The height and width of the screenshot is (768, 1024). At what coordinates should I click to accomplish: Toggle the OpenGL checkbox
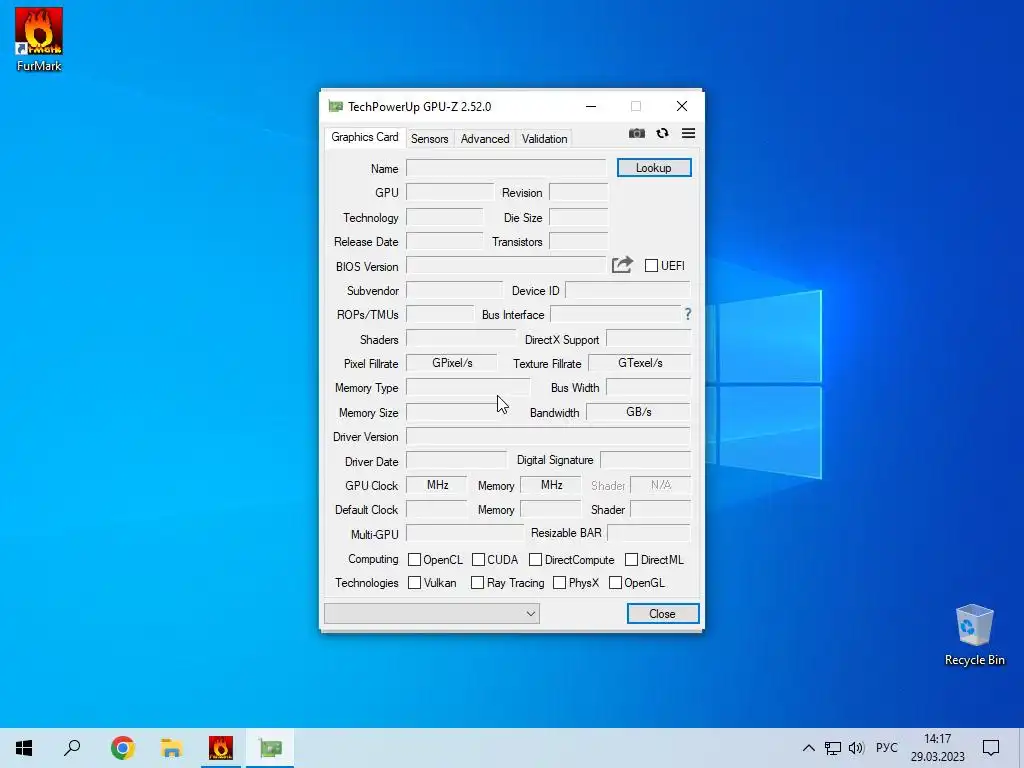coord(615,583)
